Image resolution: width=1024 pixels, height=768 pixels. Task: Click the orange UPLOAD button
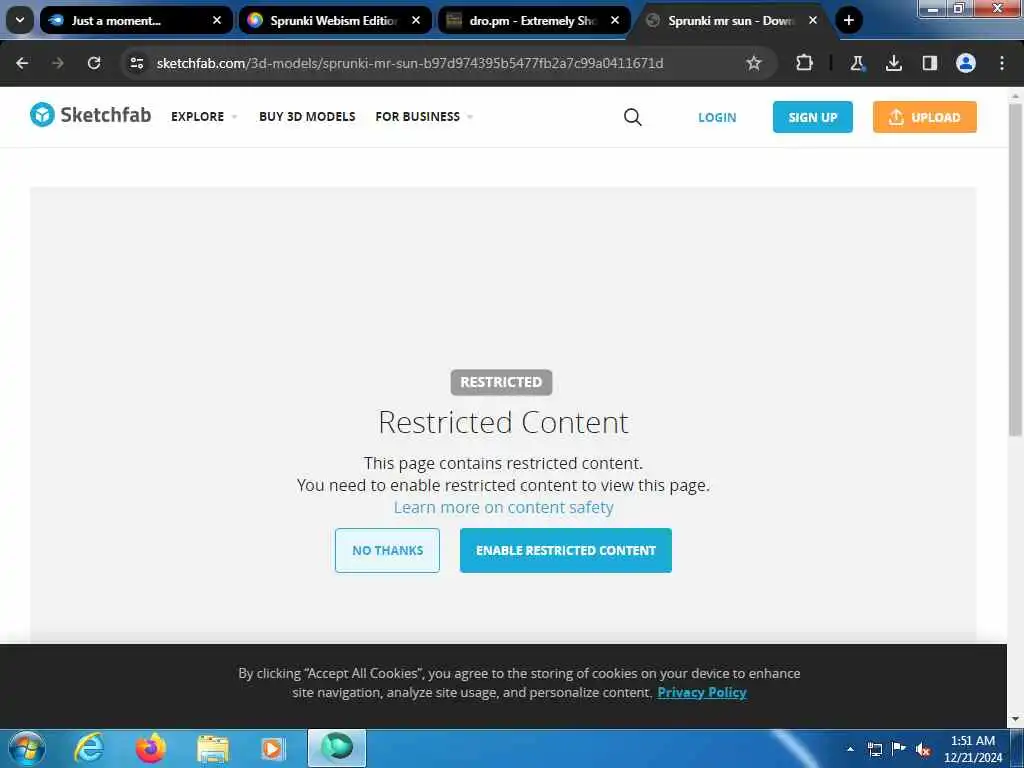click(924, 117)
